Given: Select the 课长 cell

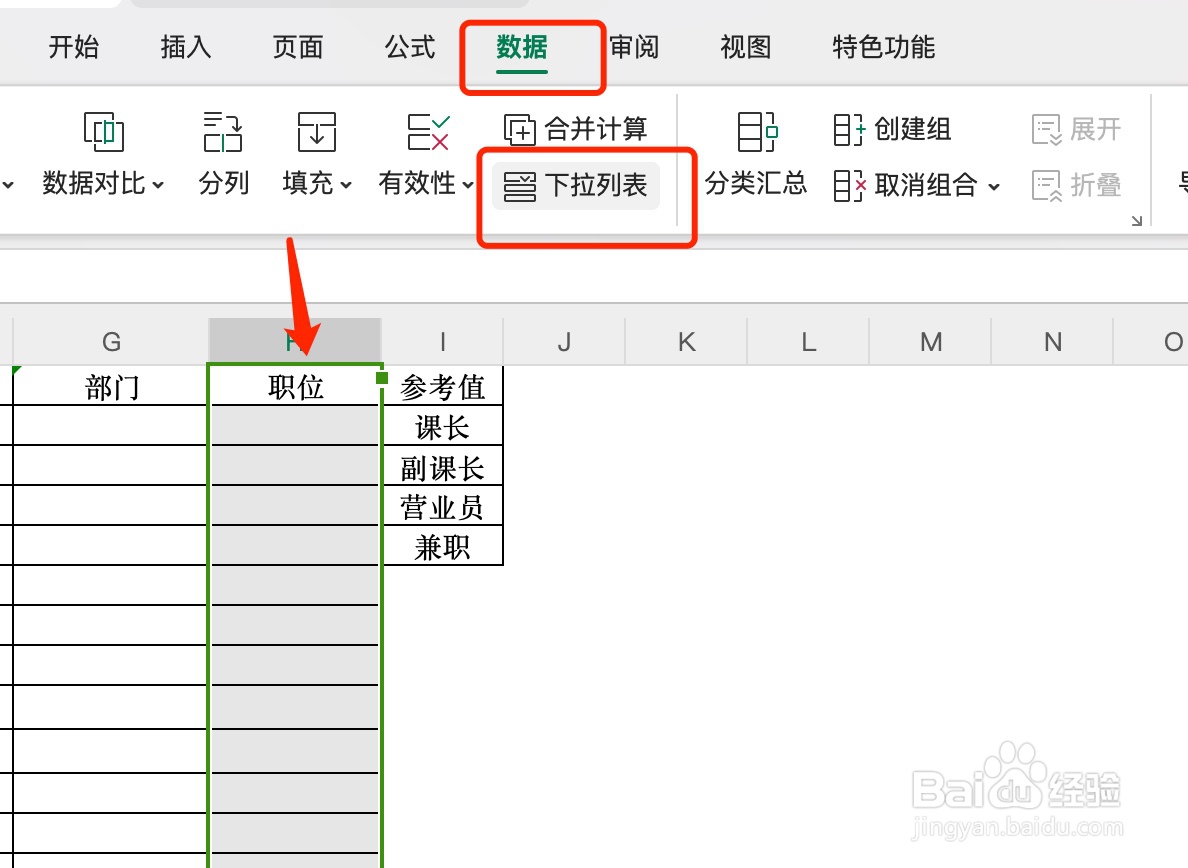Looking at the screenshot, I should (x=442, y=426).
